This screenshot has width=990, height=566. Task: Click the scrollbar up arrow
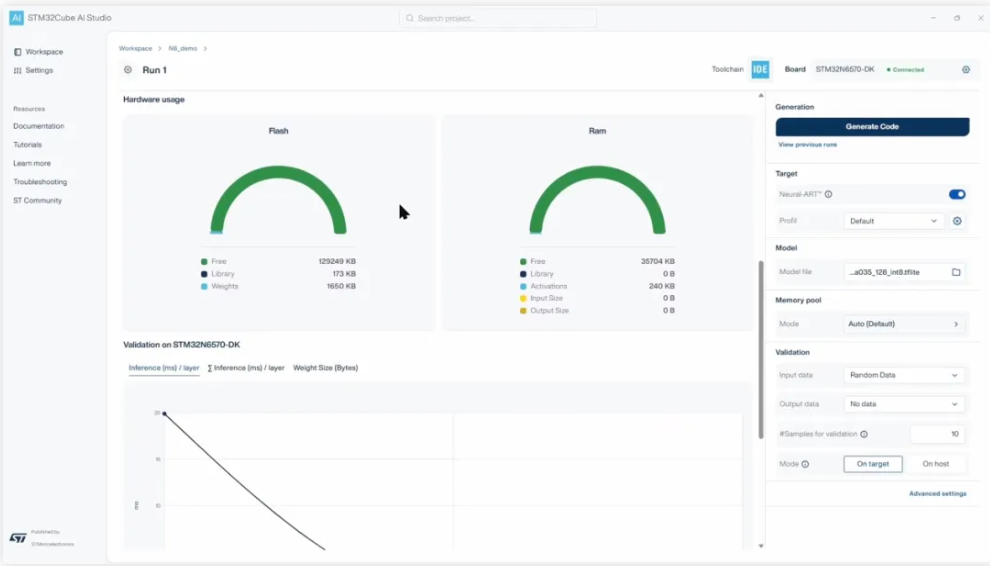[760, 95]
